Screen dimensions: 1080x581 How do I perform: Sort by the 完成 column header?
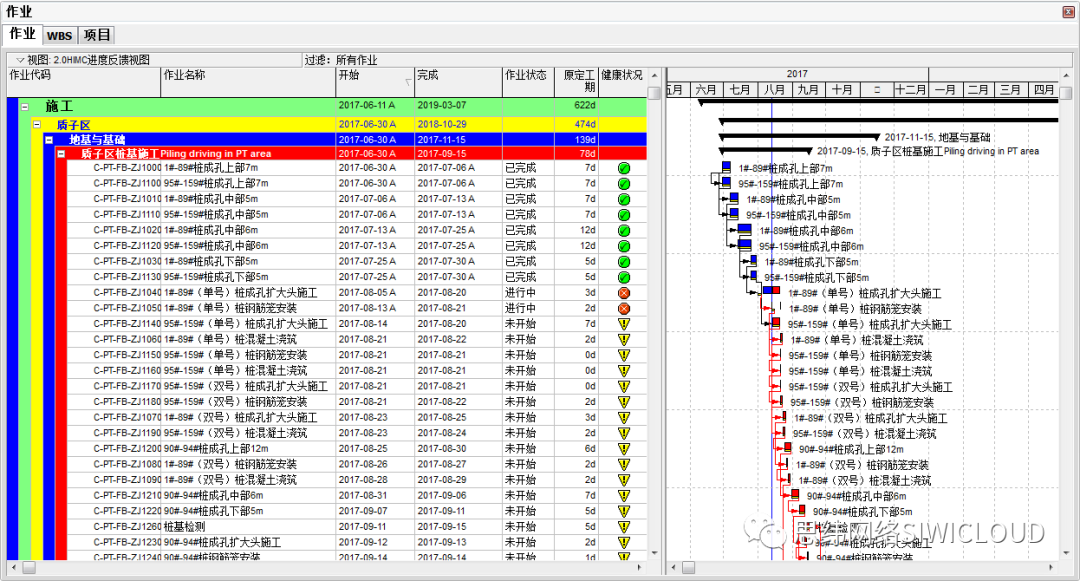(458, 82)
